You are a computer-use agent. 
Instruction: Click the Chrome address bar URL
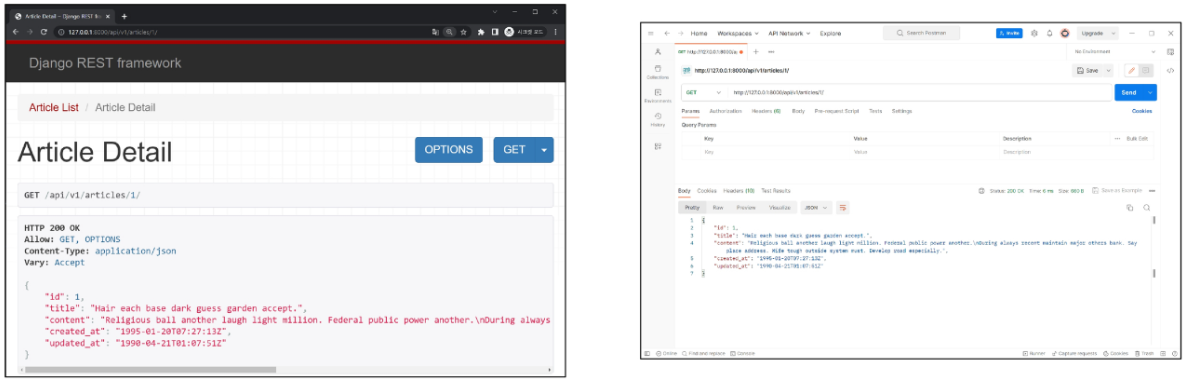tap(112, 33)
